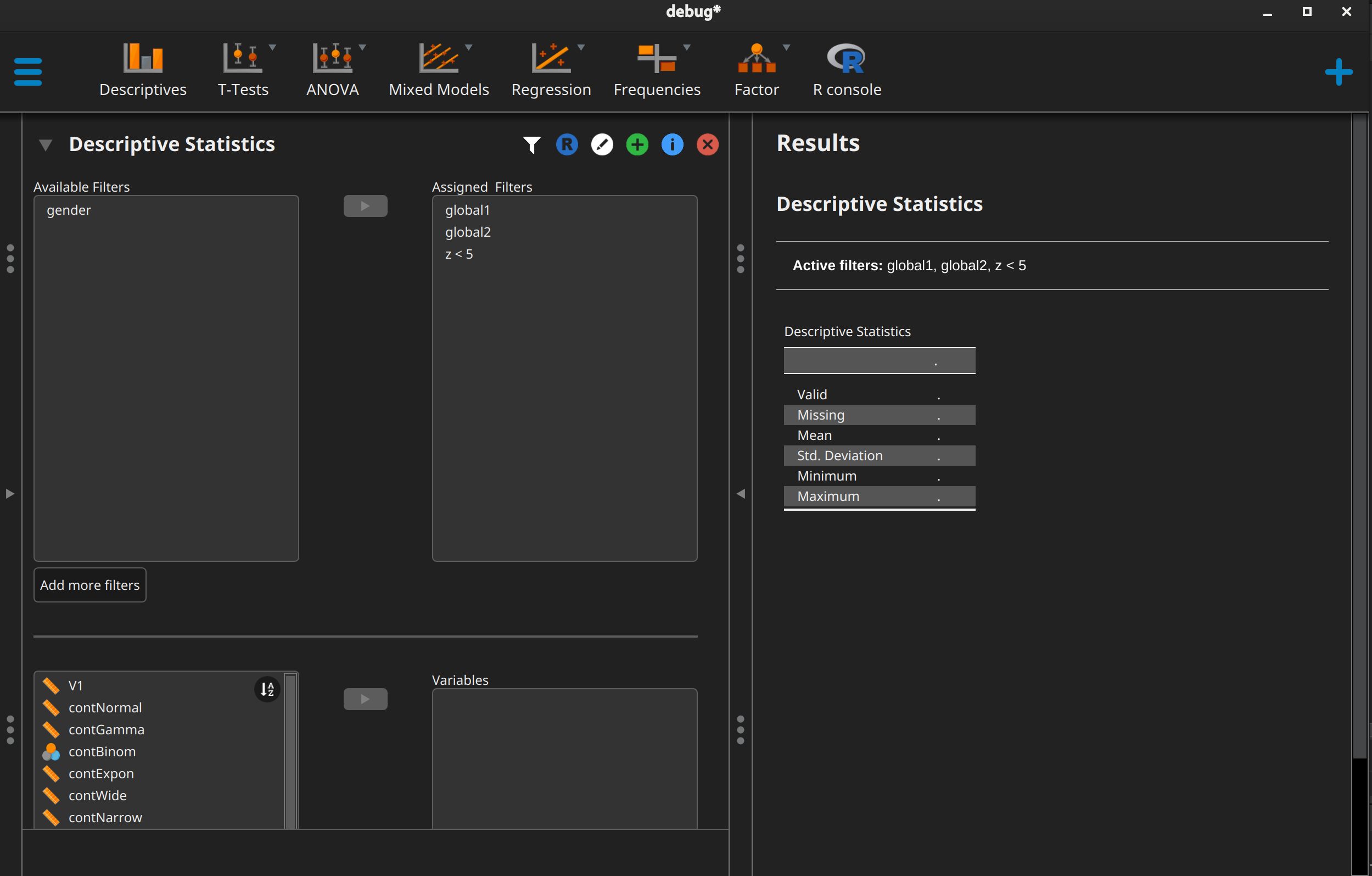Duplicate the analysis with the green plus icon
The height and width of the screenshot is (876, 1372).
click(x=637, y=144)
